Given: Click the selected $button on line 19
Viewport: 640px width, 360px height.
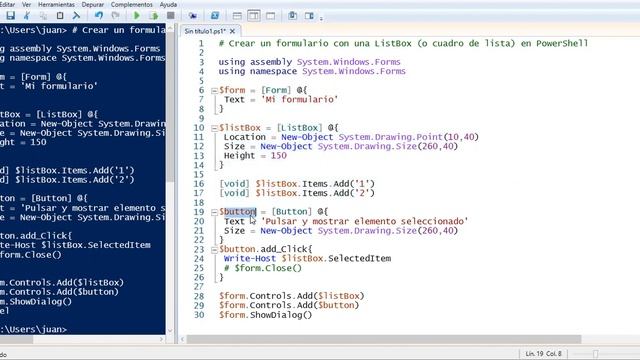Looking at the screenshot, I should click(x=238, y=212).
